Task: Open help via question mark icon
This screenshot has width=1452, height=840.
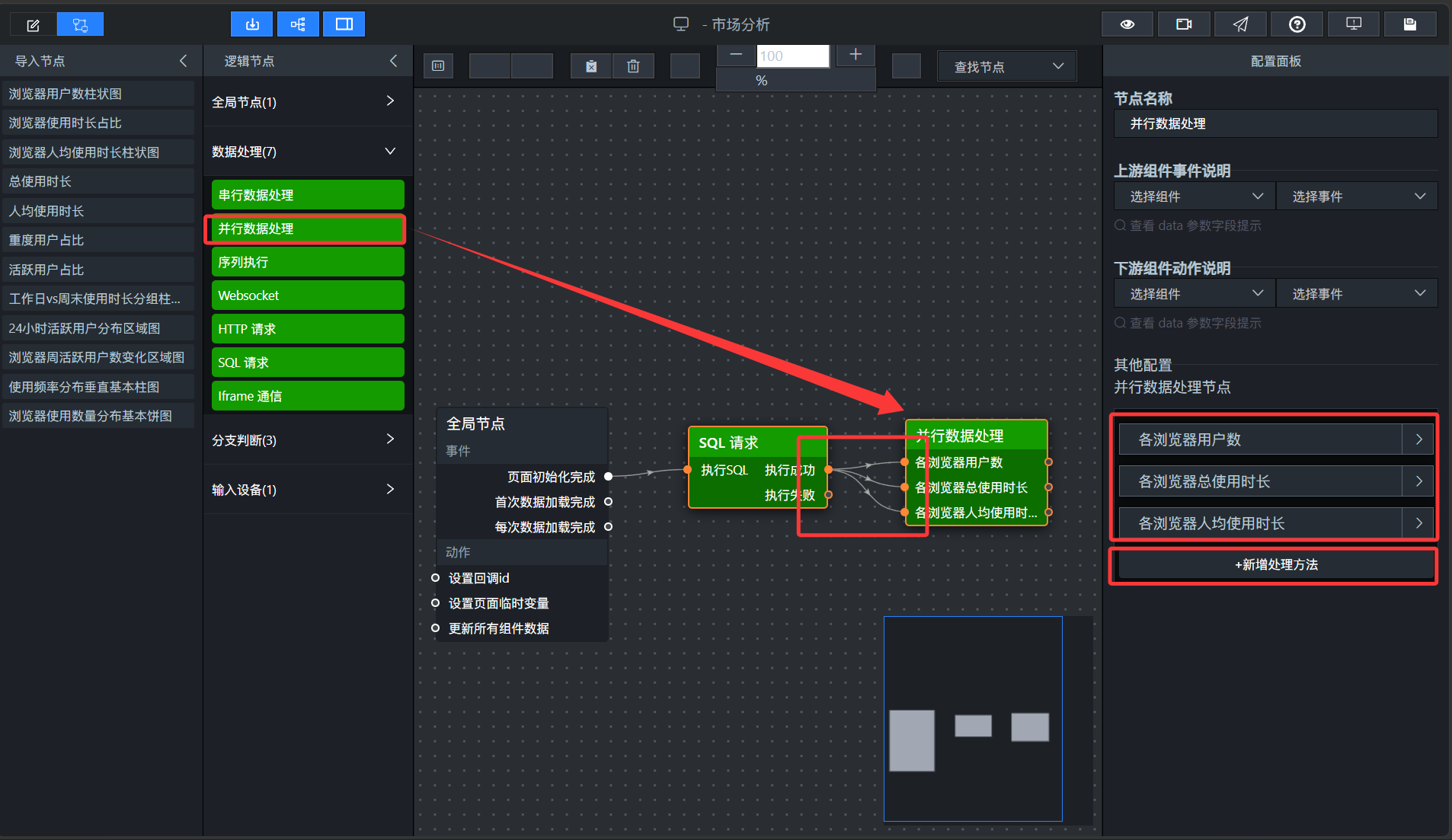Action: click(x=1297, y=24)
